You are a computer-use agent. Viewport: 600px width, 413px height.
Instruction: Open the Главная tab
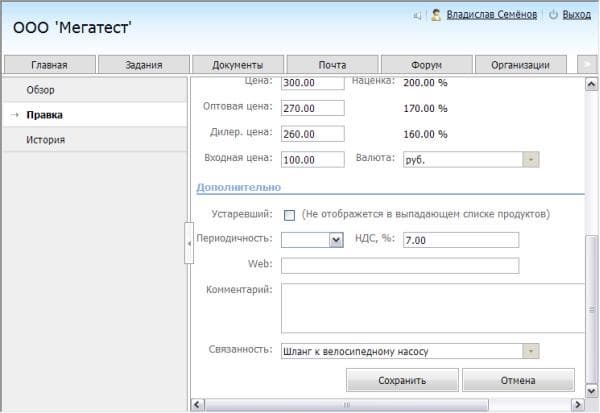coord(49,65)
